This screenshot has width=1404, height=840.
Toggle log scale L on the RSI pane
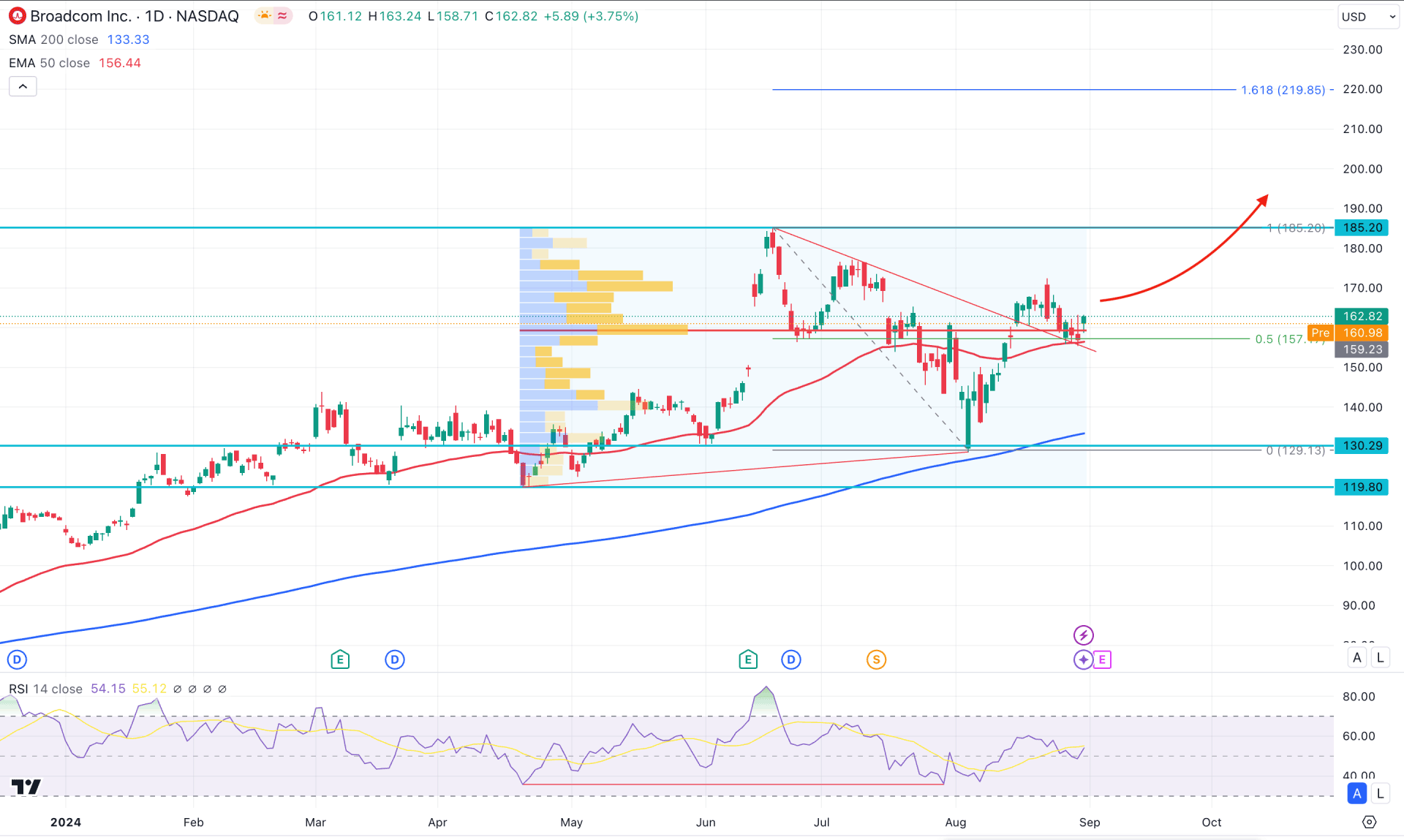pyautogui.click(x=1380, y=793)
